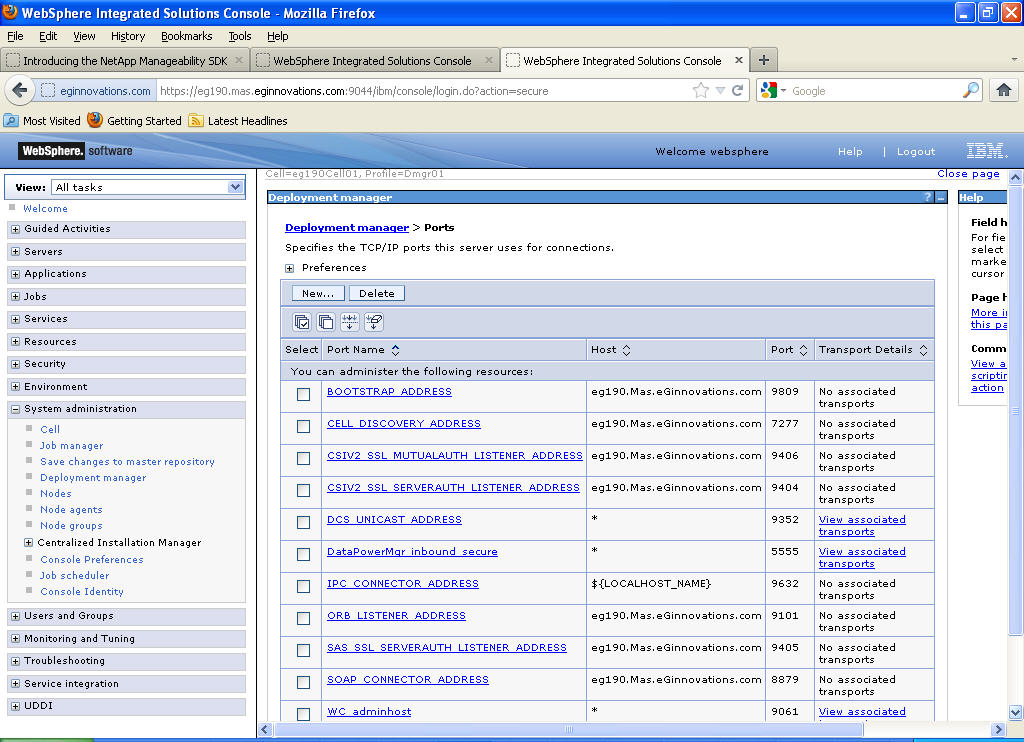Image resolution: width=1024 pixels, height=742 pixels.
Task: Check the ORB_LISTENER_ADDRESS row checkbox
Action: click(303, 619)
